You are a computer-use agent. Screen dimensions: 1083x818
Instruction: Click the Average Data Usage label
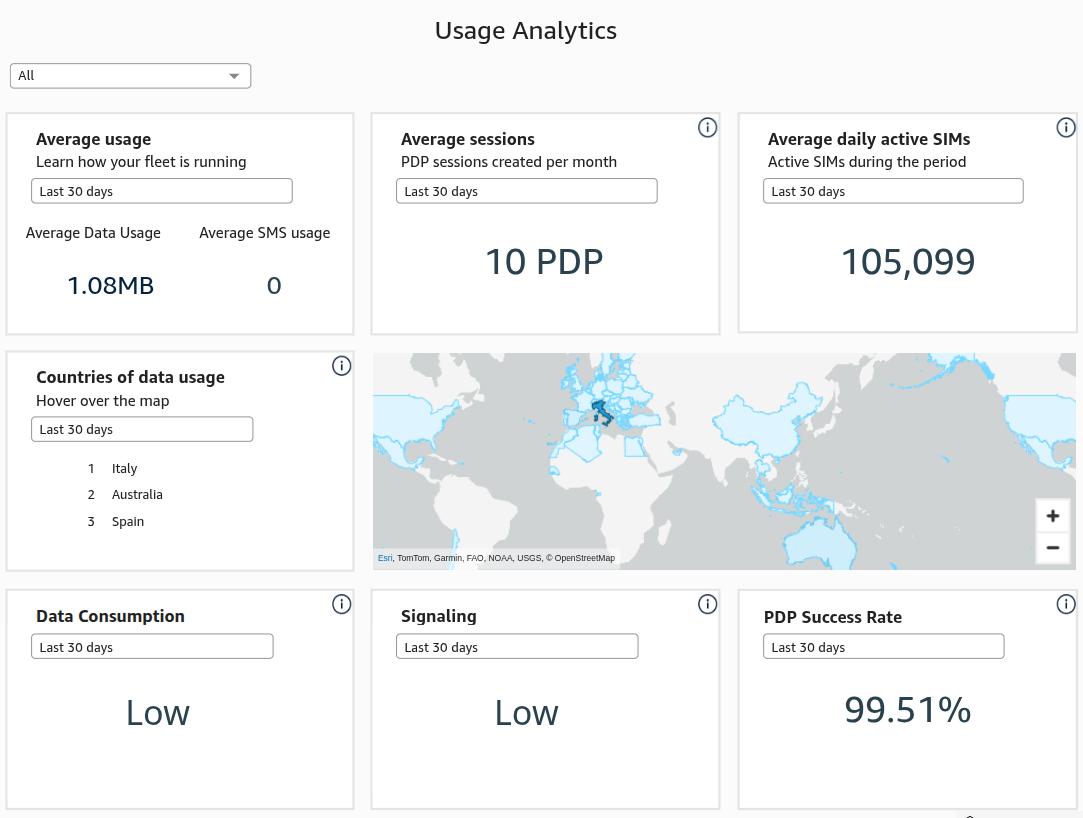click(93, 233)
